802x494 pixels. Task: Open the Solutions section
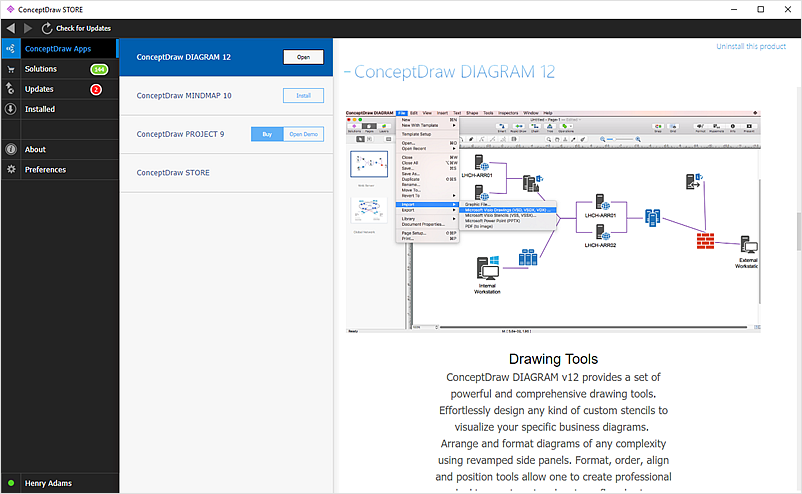[41, 69]
